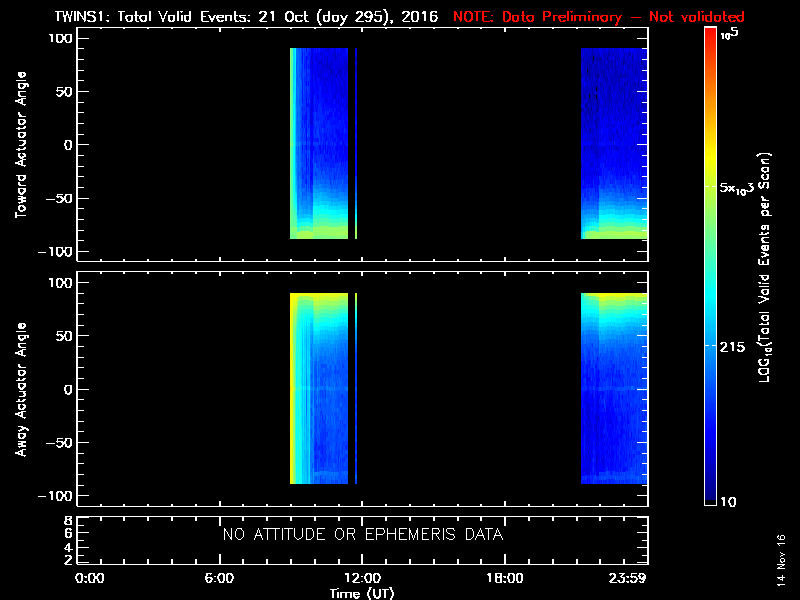Click the "NO ATTITUDE OR EPHEMERIS DATA" message

(362, 535)
